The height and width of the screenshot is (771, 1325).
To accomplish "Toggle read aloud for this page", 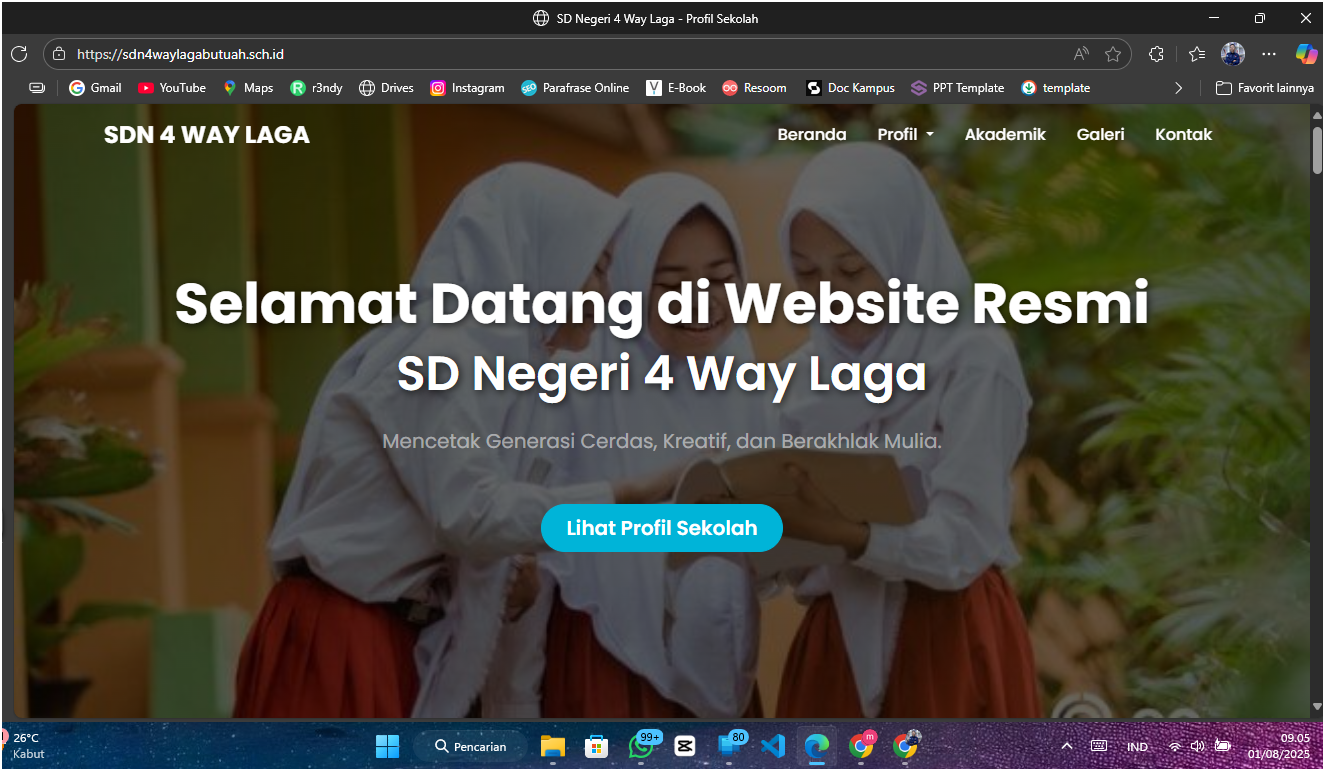I will [x=1081, y=54].
